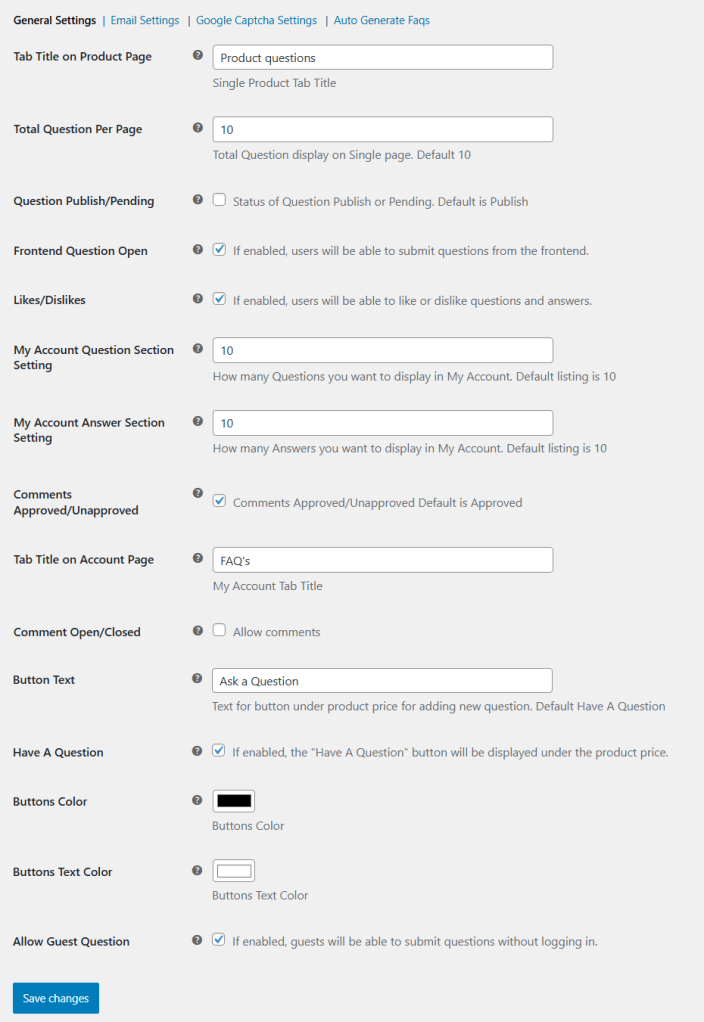
Task: Open the help tooltip for Question Publish/Pending
Action: [x=197, y=199]
